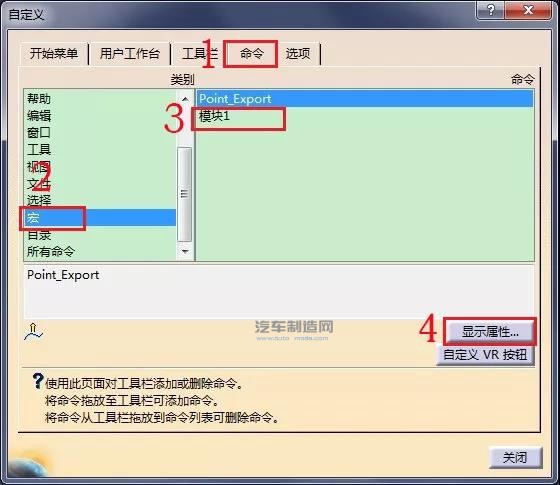Screen dimensions: 560x485
Task: Select the 命令 tab
Action: click(251, 54)
